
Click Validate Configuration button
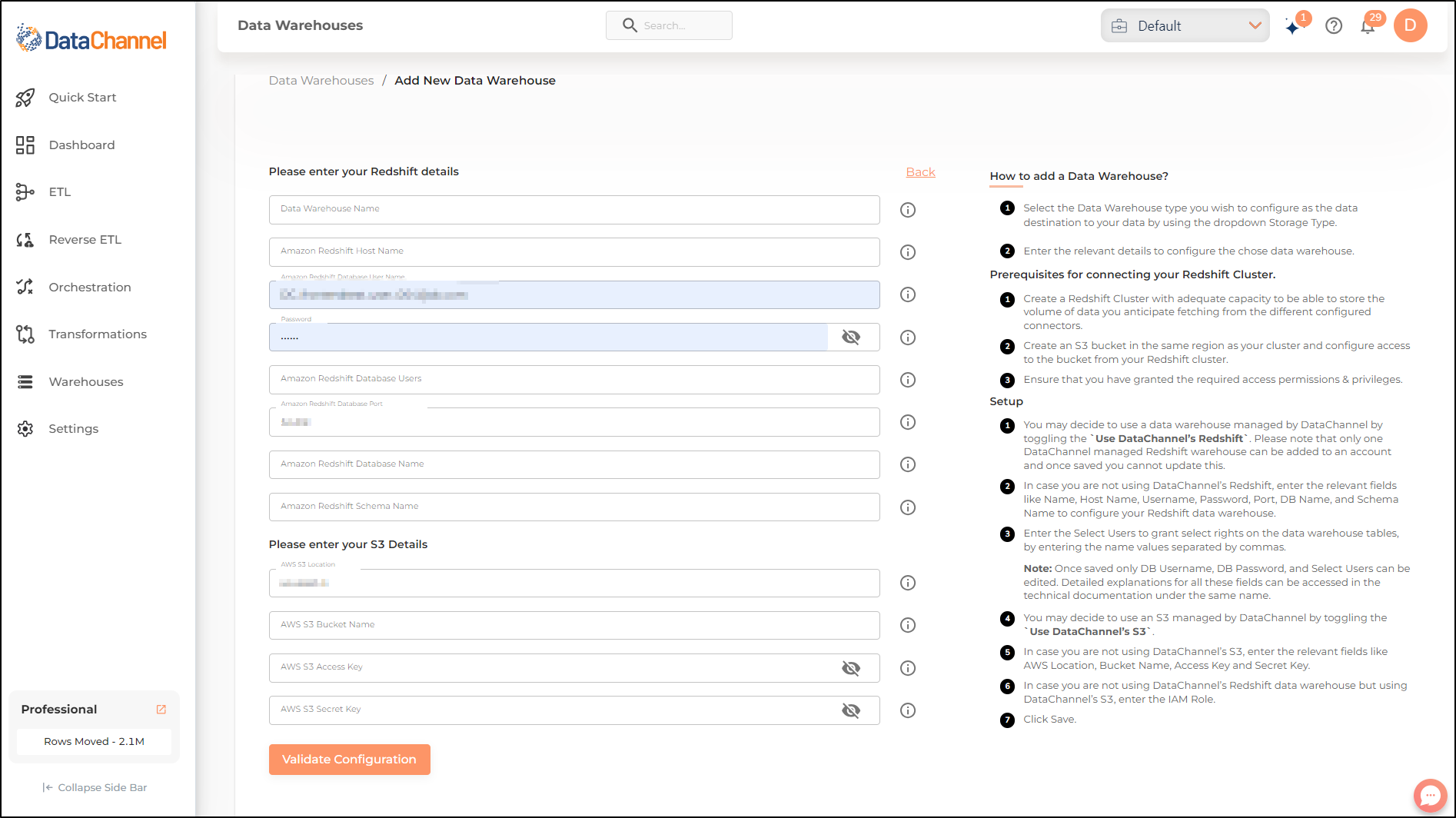[x=349, y=760]
